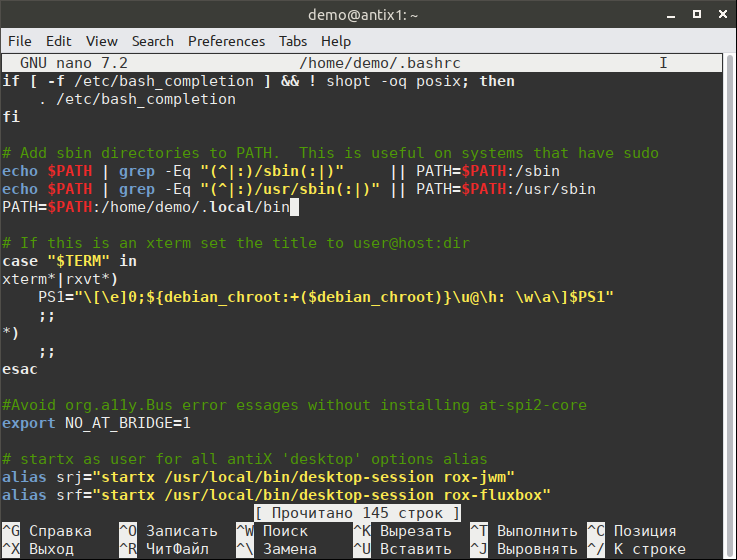This screenshot has width=737, height=560.
Task: Click the ^X Выход shortcut label
Action: tap(38, 549)
